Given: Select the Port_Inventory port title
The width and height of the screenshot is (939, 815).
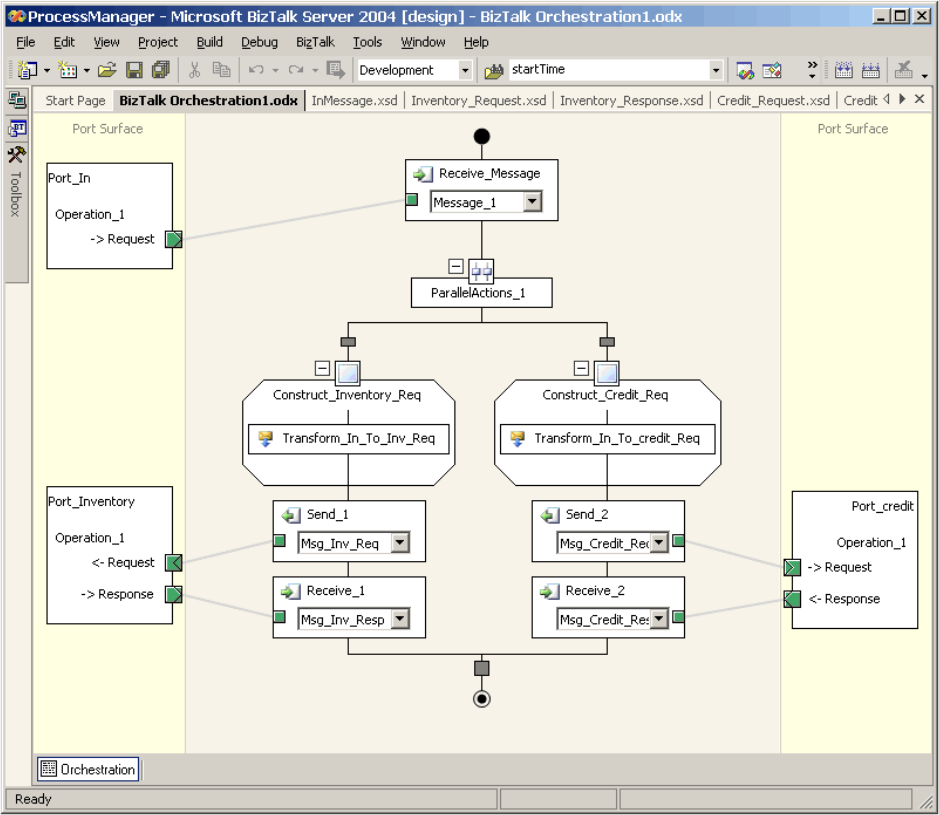Looking at the screenshot, I should click(x=91, y=502).
